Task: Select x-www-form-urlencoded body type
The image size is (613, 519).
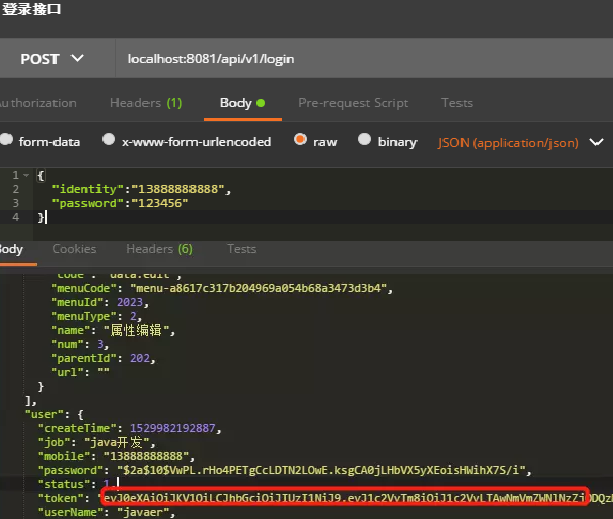Action: pos(108,140)
